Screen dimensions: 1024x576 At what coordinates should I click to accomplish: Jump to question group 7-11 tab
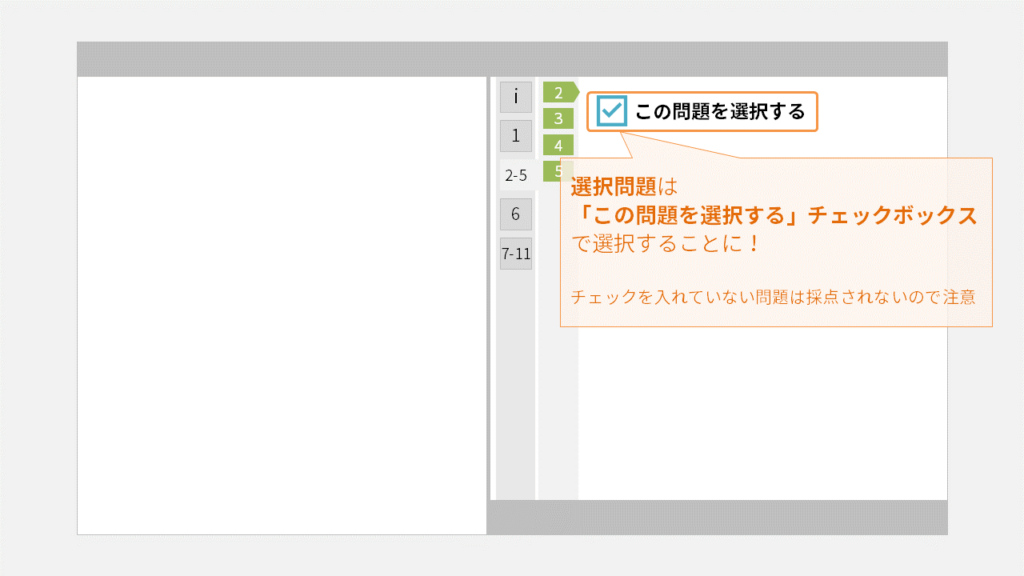tap(515, 253)
